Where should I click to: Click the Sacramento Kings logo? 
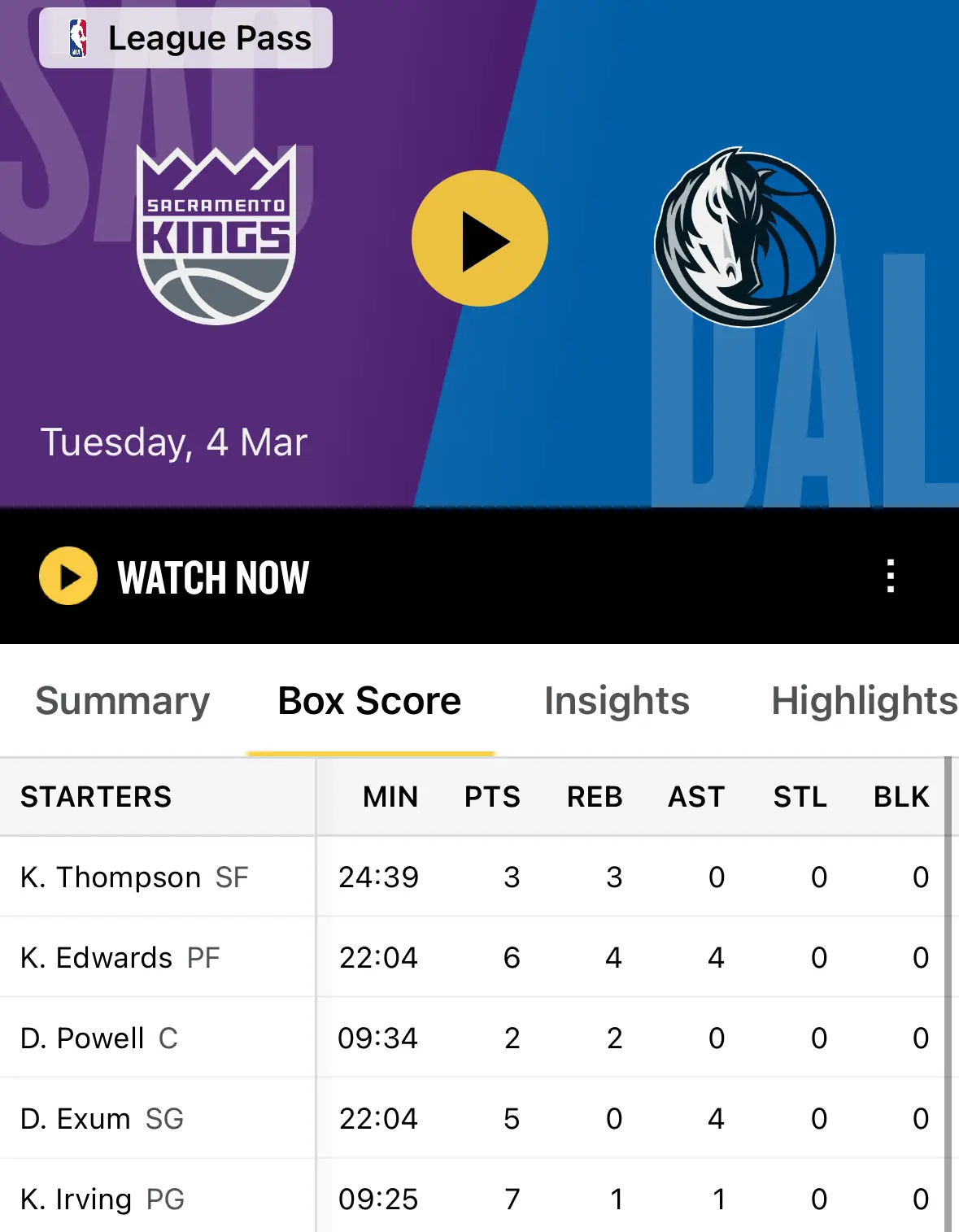click(216, 234)
